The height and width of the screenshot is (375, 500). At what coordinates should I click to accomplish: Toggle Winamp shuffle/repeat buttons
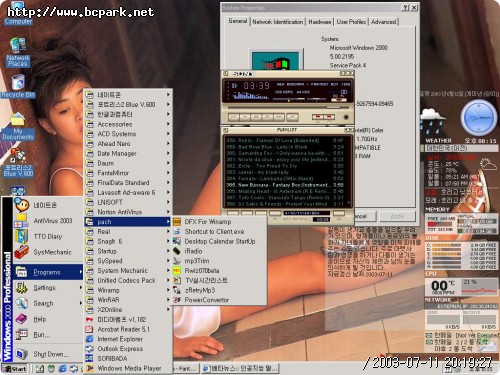point(323,117)
